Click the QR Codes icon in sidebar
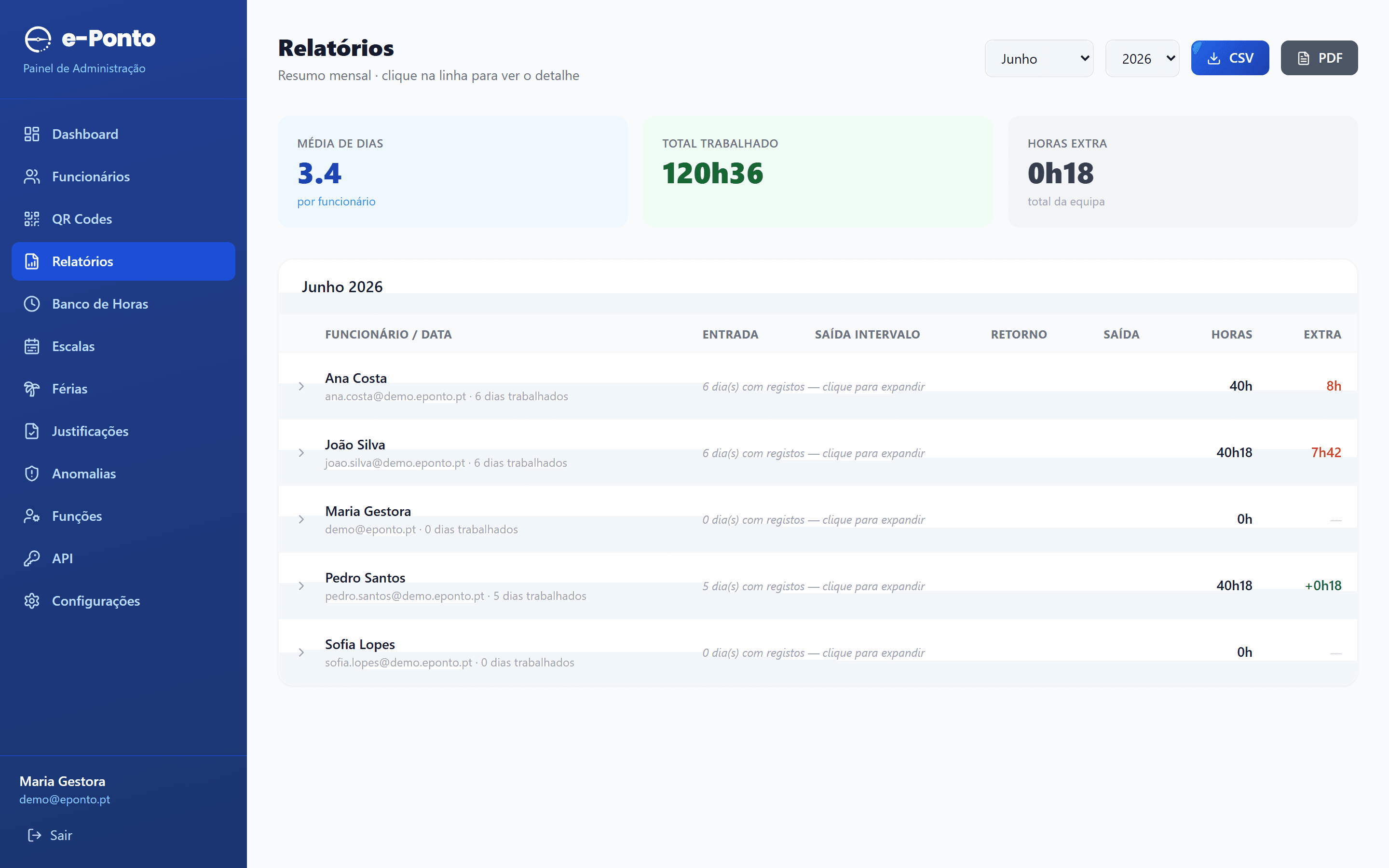The height and width of the screenshot is (868, 1389). coord(31,219)
